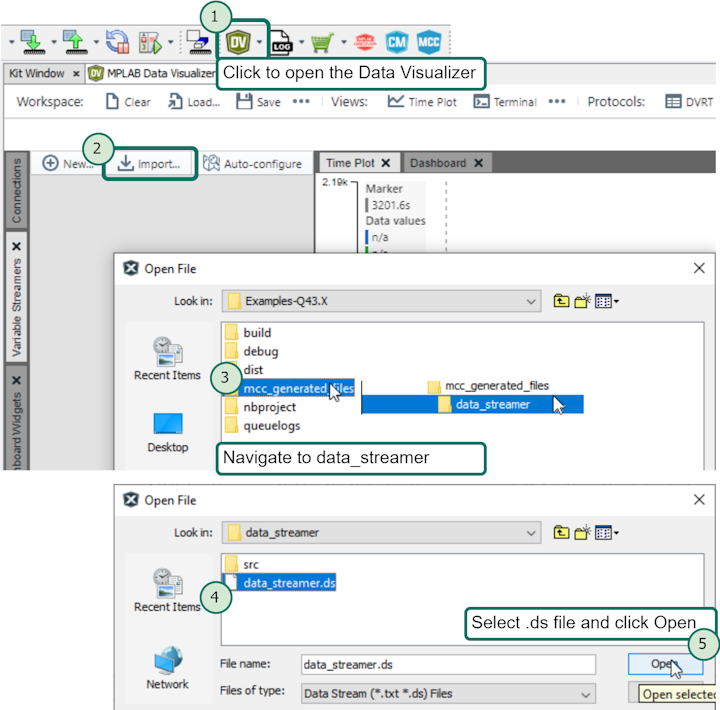Click Recent Items in upper Open File dialog
Screen dimensions: 720x710
[167, 358]
